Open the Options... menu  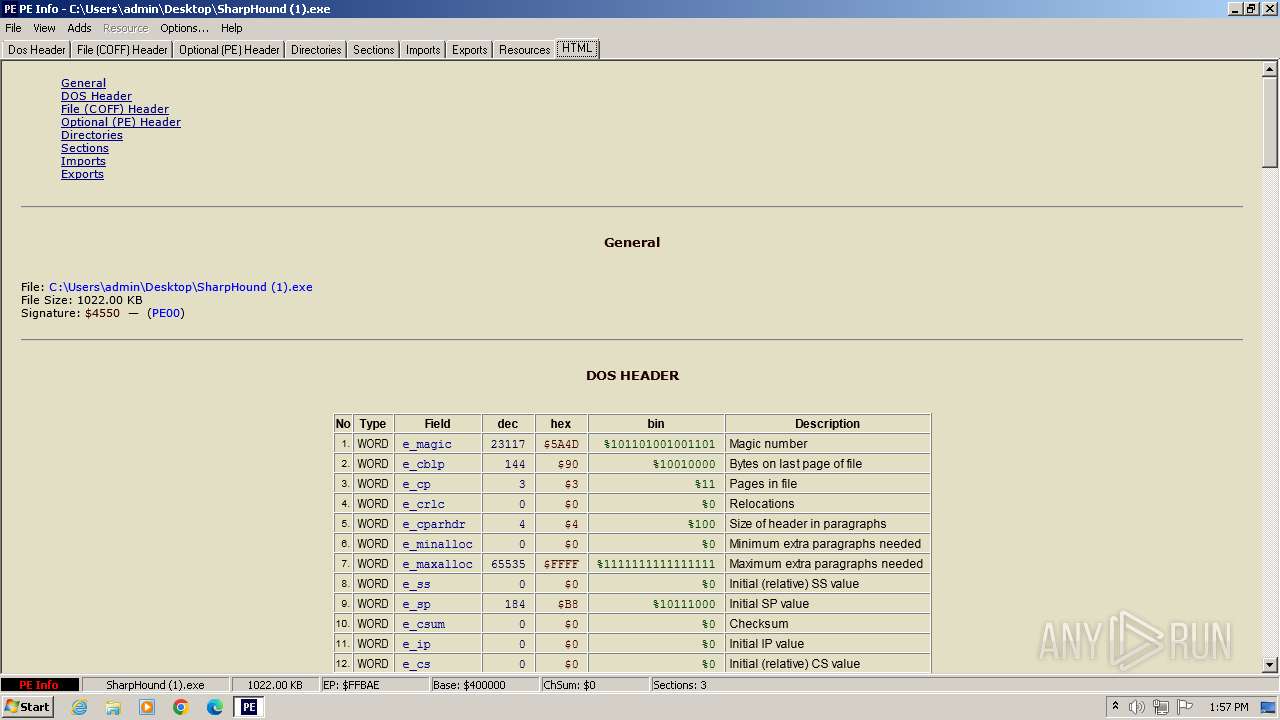184,28
